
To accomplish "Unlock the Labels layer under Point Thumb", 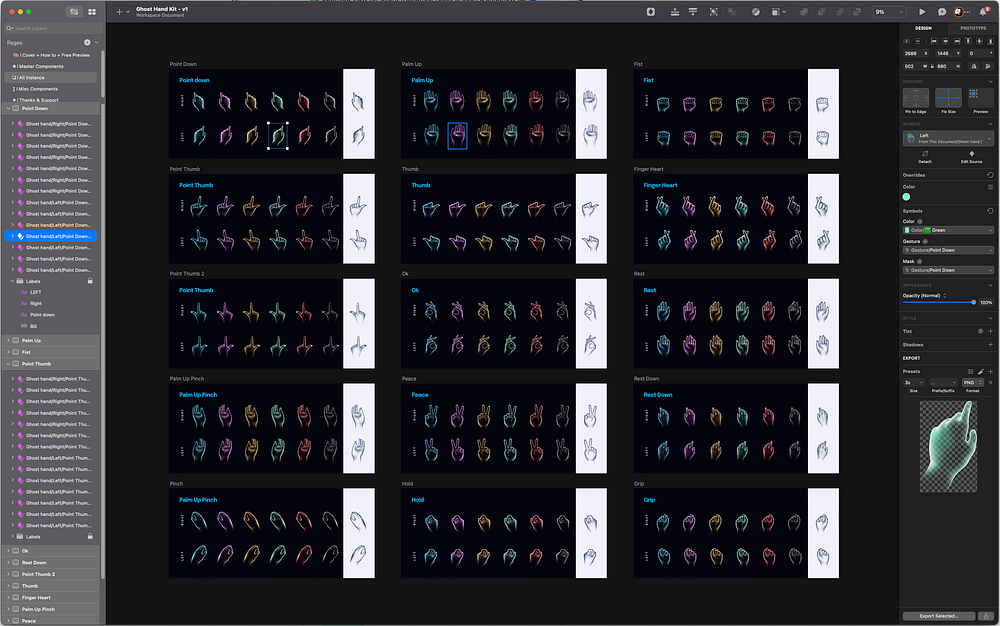I will [x=90, y=537].
